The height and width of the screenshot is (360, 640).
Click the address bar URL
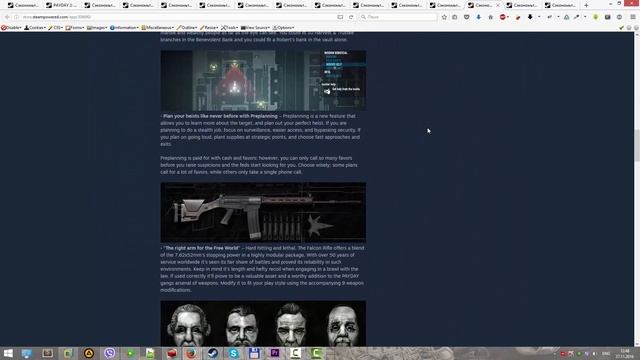tap(57, 17)
